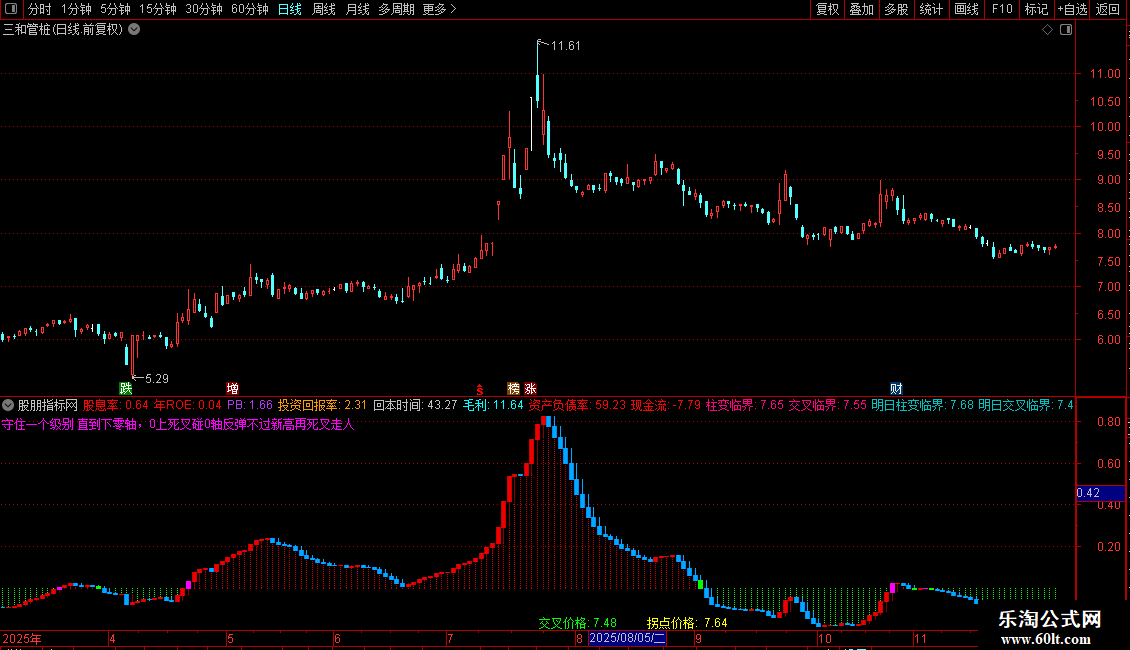Image resolution: width=1130 pixels, height=650 pixels.
Task: Switch to 30分钟 period
Action: point(203,9)
